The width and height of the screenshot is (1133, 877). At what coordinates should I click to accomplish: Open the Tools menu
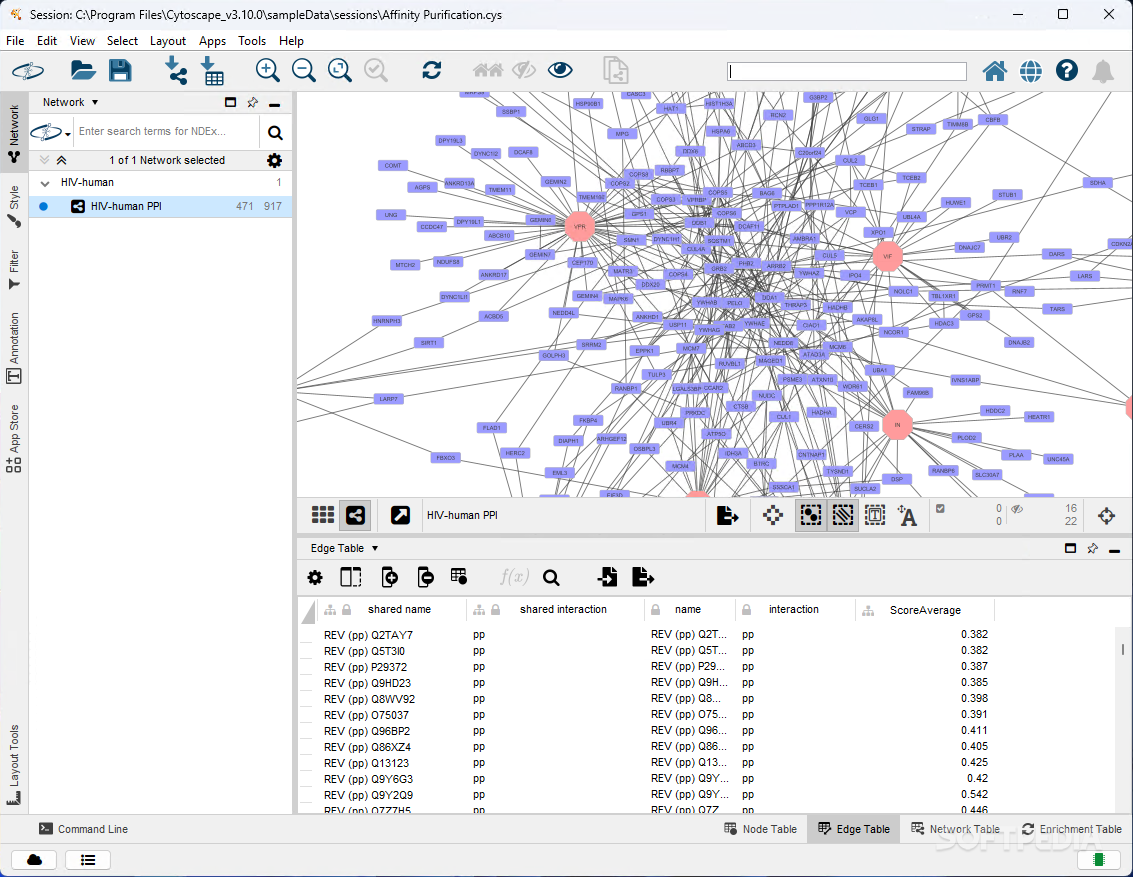pos(252,41)
